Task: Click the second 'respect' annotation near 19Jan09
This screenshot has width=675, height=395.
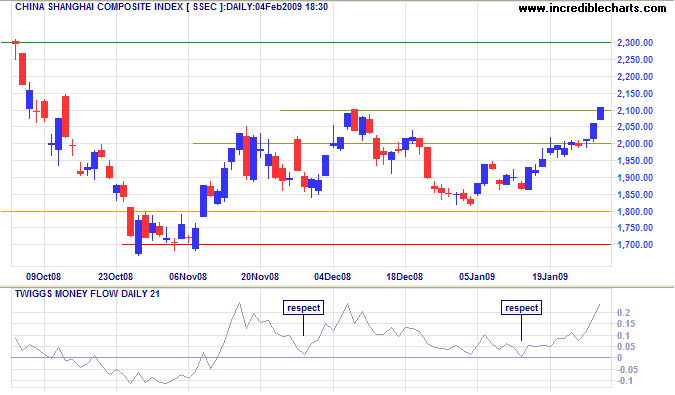Action: click(x=521, y=308)
